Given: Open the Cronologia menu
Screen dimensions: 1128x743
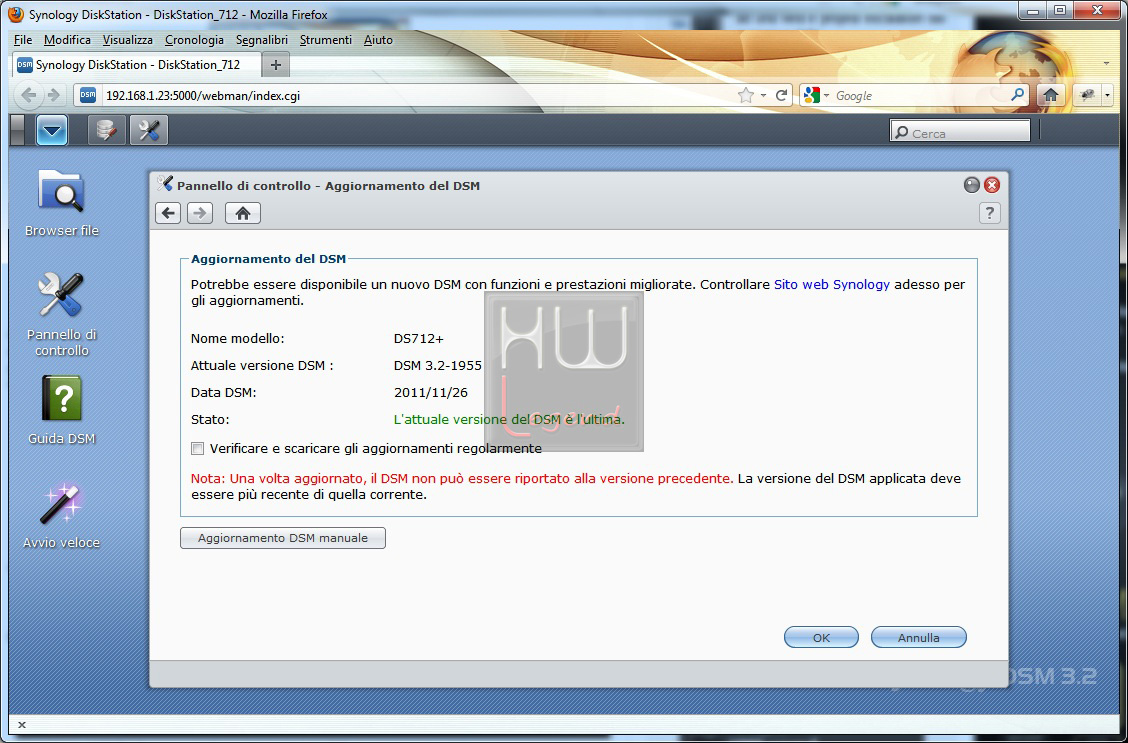Looking at the screenshot, I should pyautogui.click(x=194, y=40).
